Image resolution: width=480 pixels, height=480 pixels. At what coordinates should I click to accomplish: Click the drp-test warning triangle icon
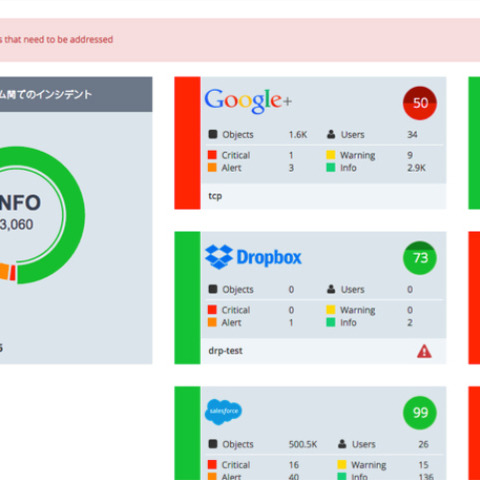pyautogui.click(x=424, y=351)
